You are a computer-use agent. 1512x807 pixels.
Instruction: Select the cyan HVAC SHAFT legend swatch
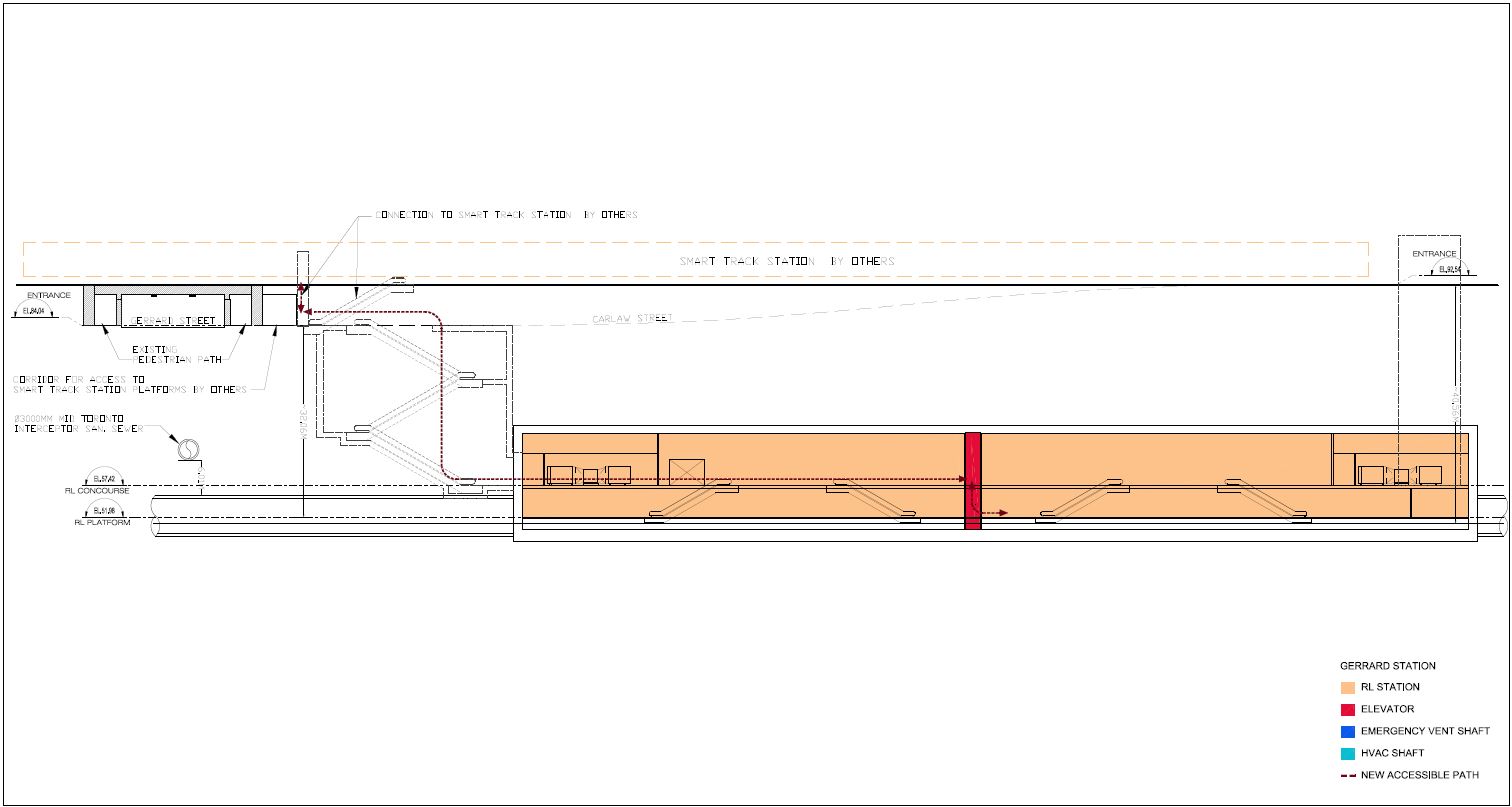1347,753
